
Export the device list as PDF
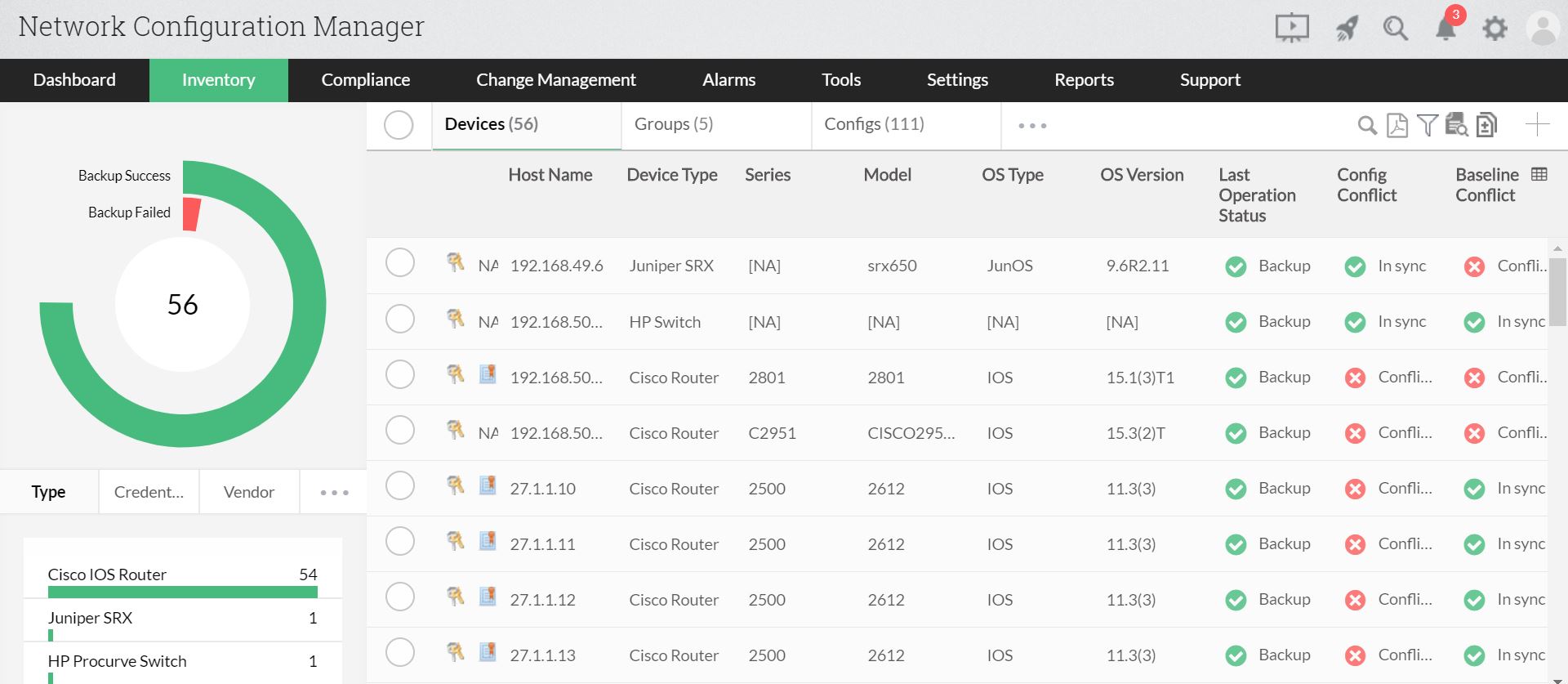(1397, 125)
